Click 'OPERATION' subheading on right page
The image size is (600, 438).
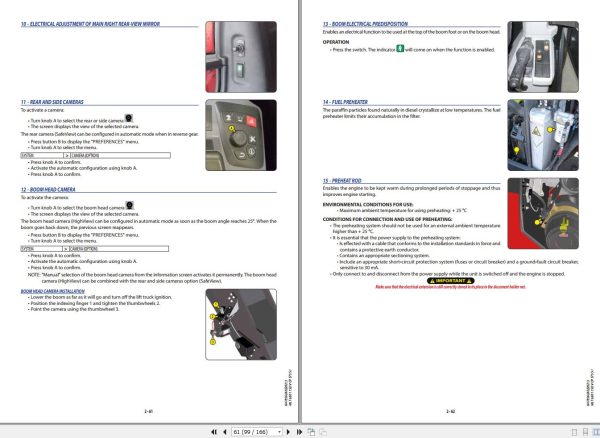(336, 42)
